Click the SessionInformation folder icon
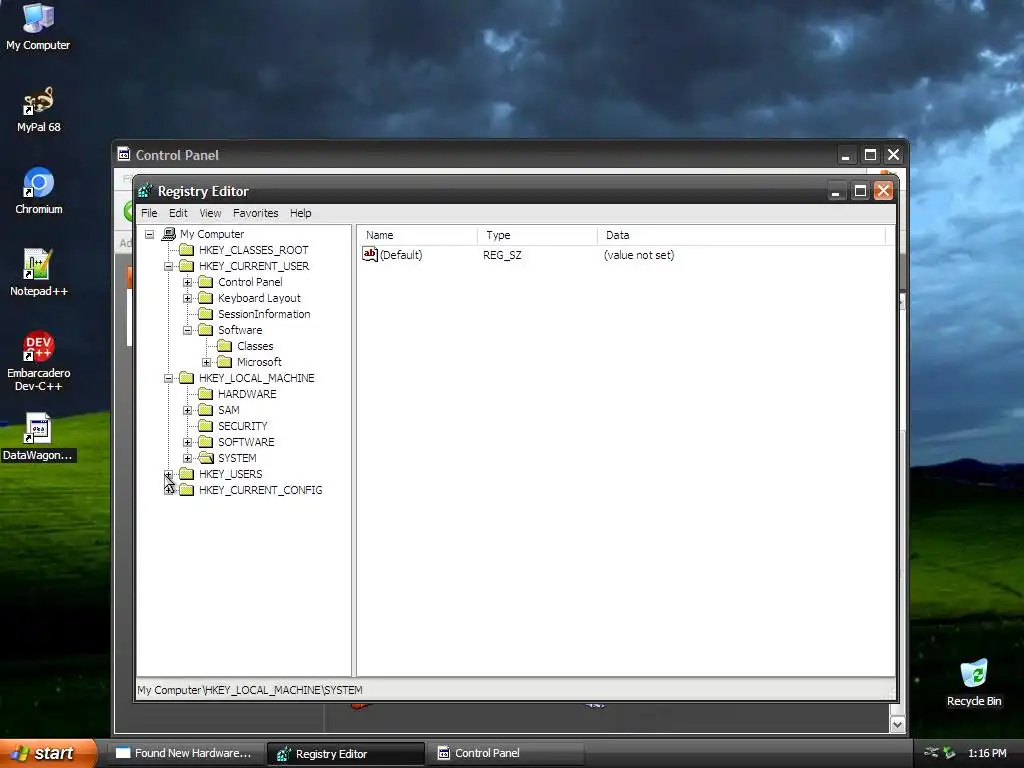Screen dimensions: 1024x768 (x=206, y=313)
